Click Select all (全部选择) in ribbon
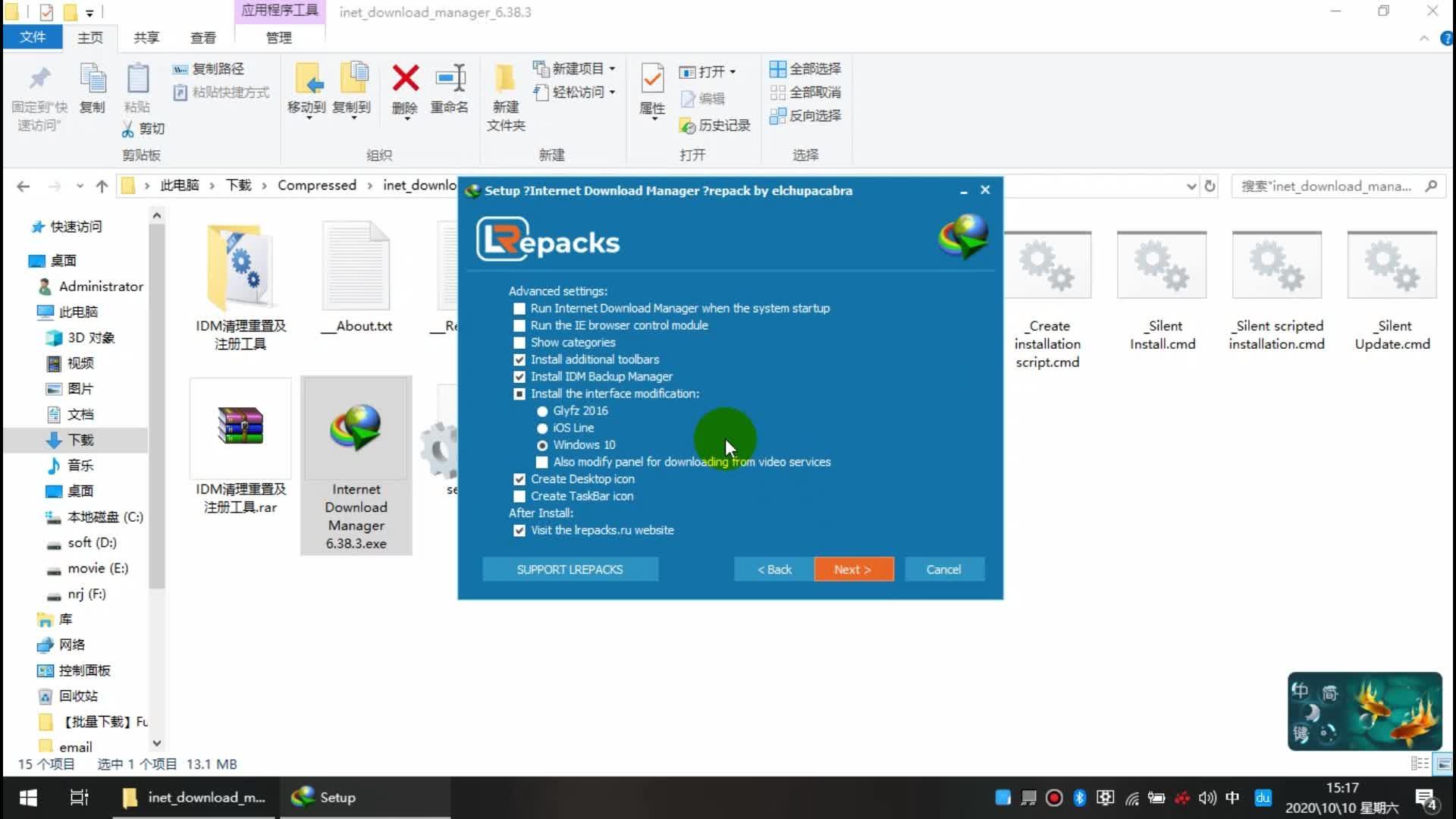The width and height of the screenshot is (1456, 819). [x=805, y=69]
